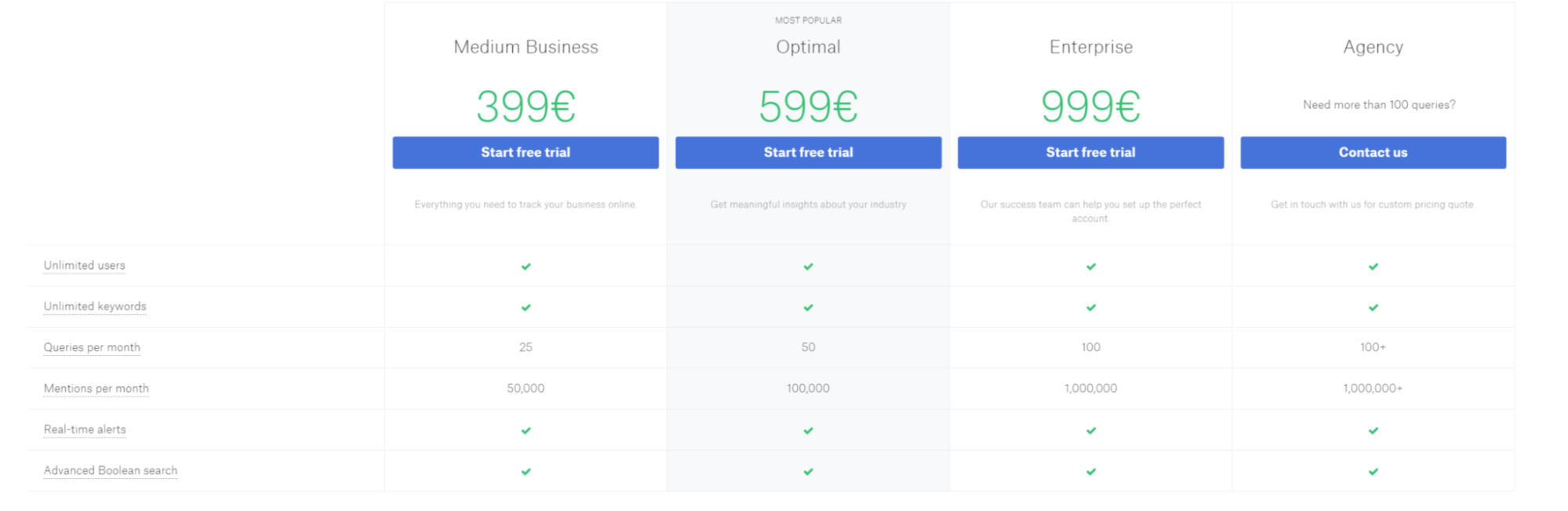Click the Real-time alerts feature label

(x=85, y=429)
